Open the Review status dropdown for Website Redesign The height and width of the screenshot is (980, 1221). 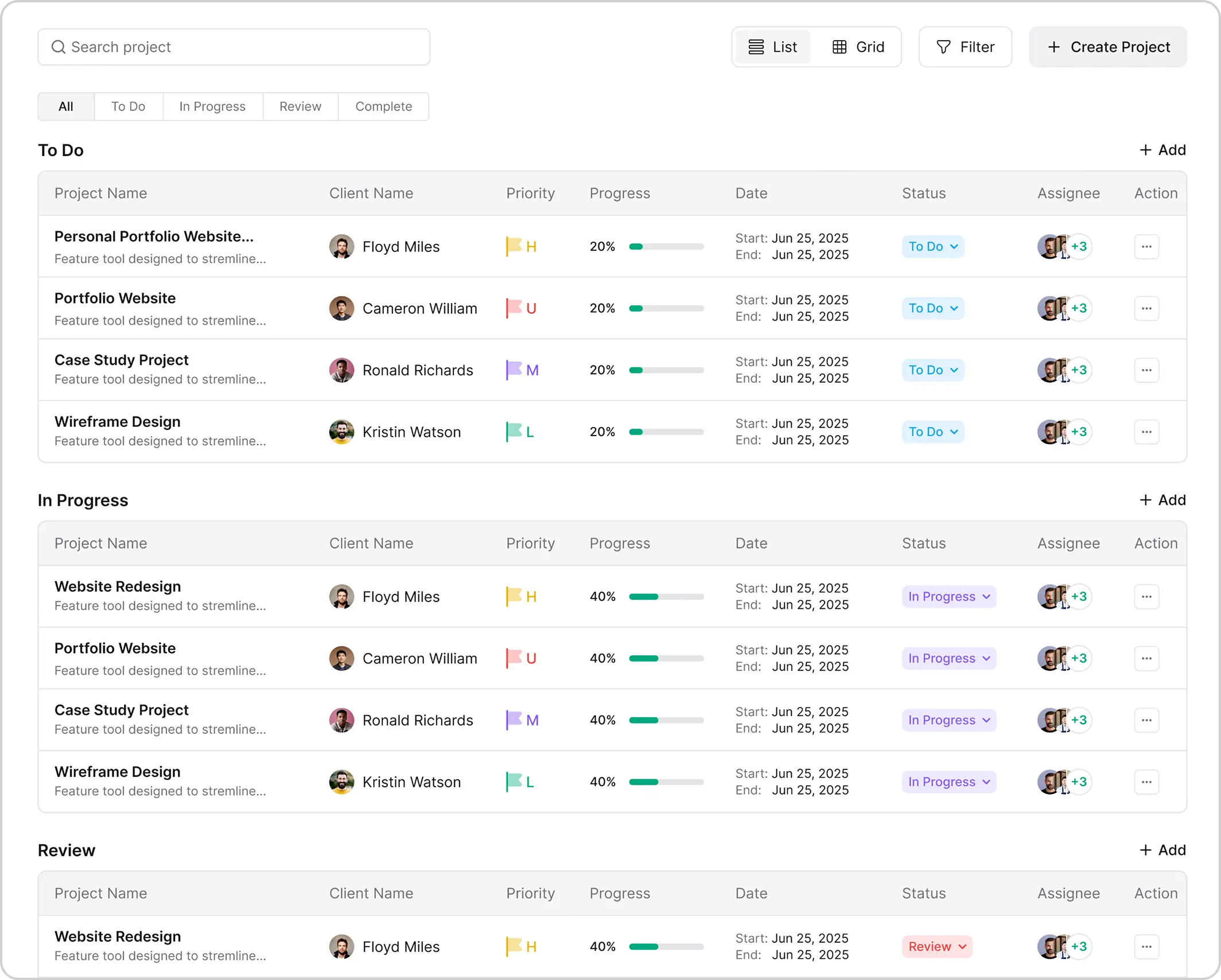pos(936,947)
